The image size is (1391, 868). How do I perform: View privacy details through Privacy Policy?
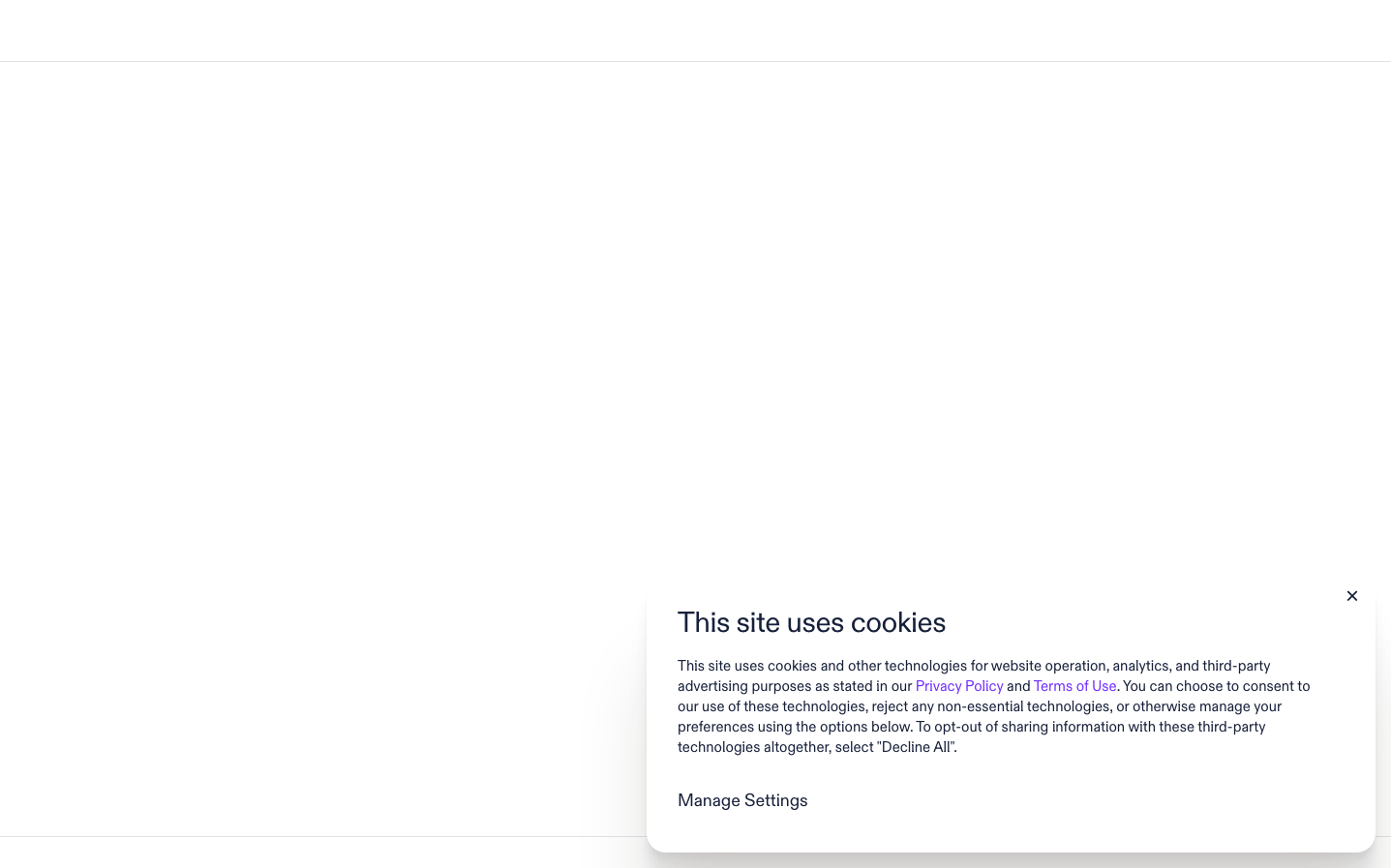pos(958,686)
